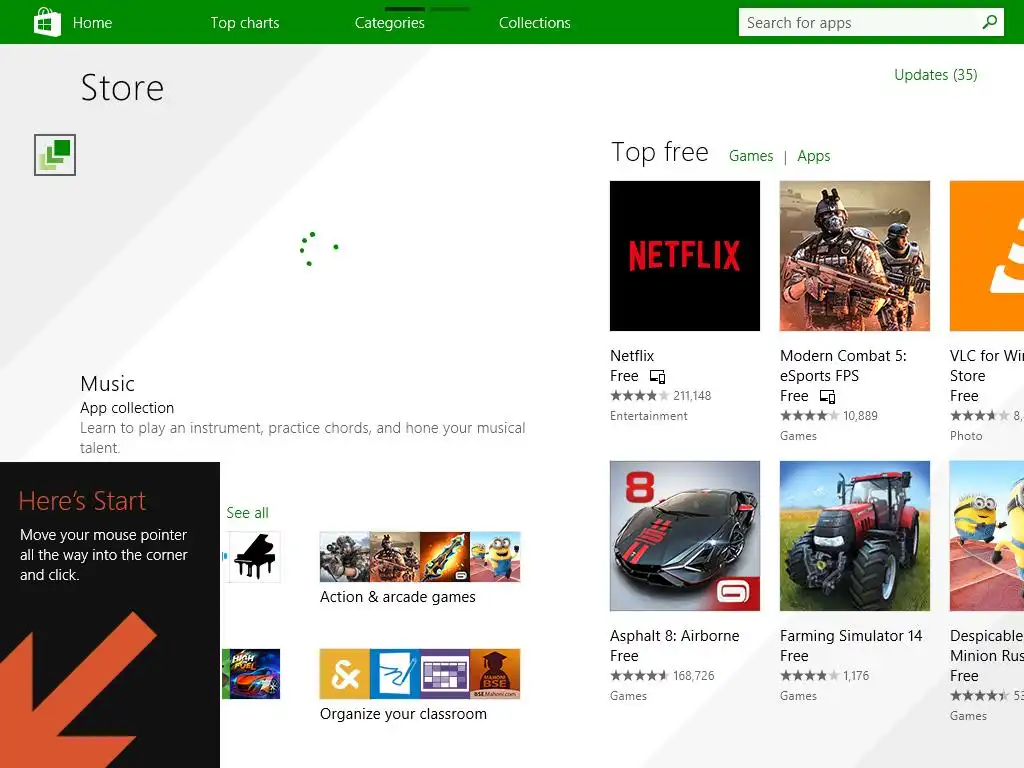Screen dimensions: 1024x768
Task: Filter Top free by Apps
Action: click(x=814, y=156)
